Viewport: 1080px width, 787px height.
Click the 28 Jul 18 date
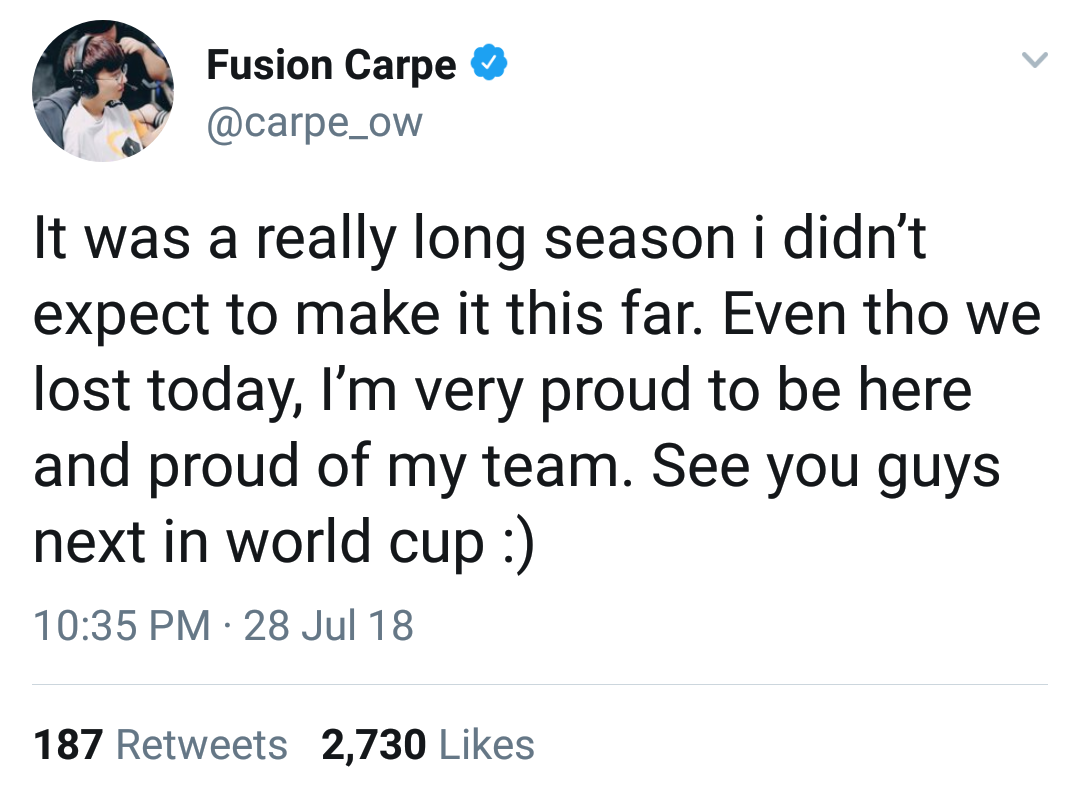328,626
